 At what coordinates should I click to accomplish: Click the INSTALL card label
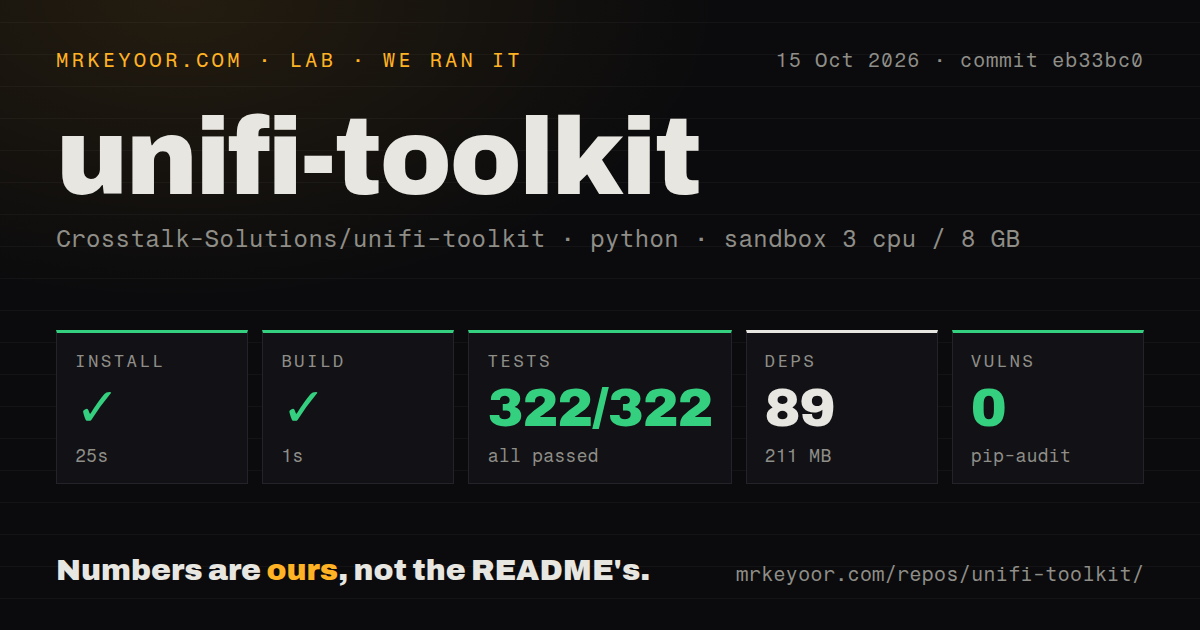(119, 362)
